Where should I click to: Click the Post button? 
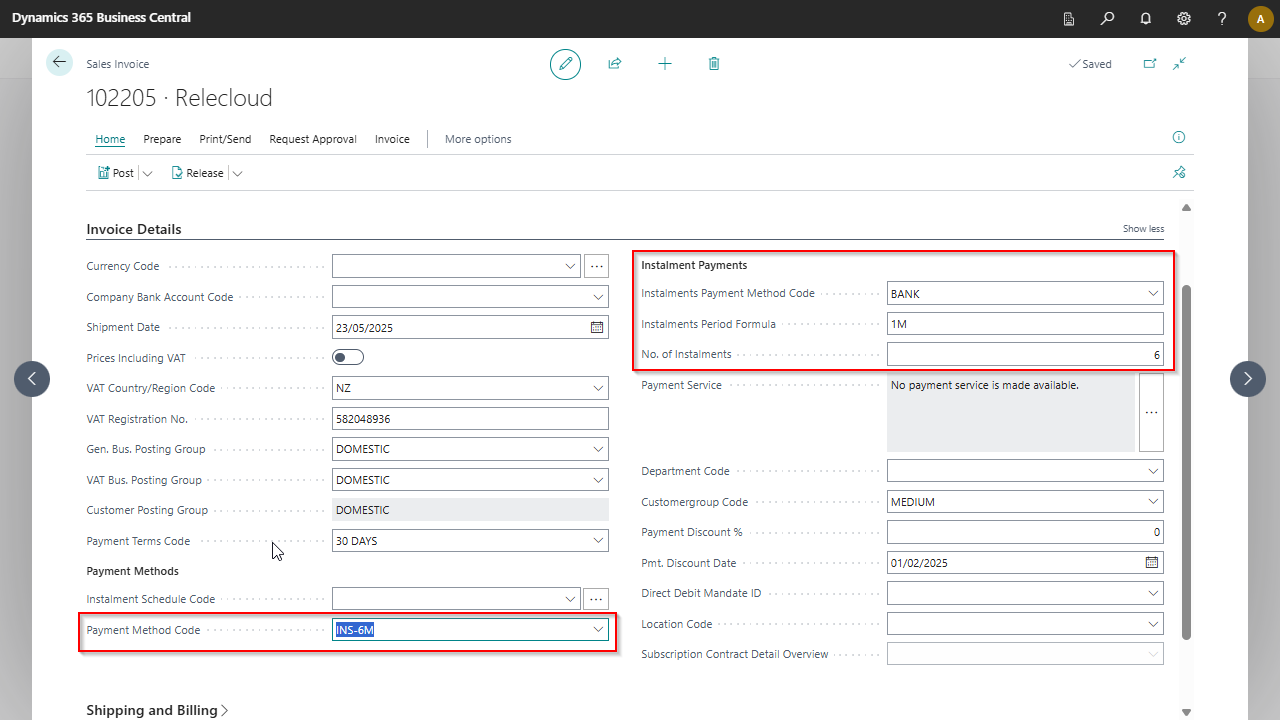tap(116, 173)
